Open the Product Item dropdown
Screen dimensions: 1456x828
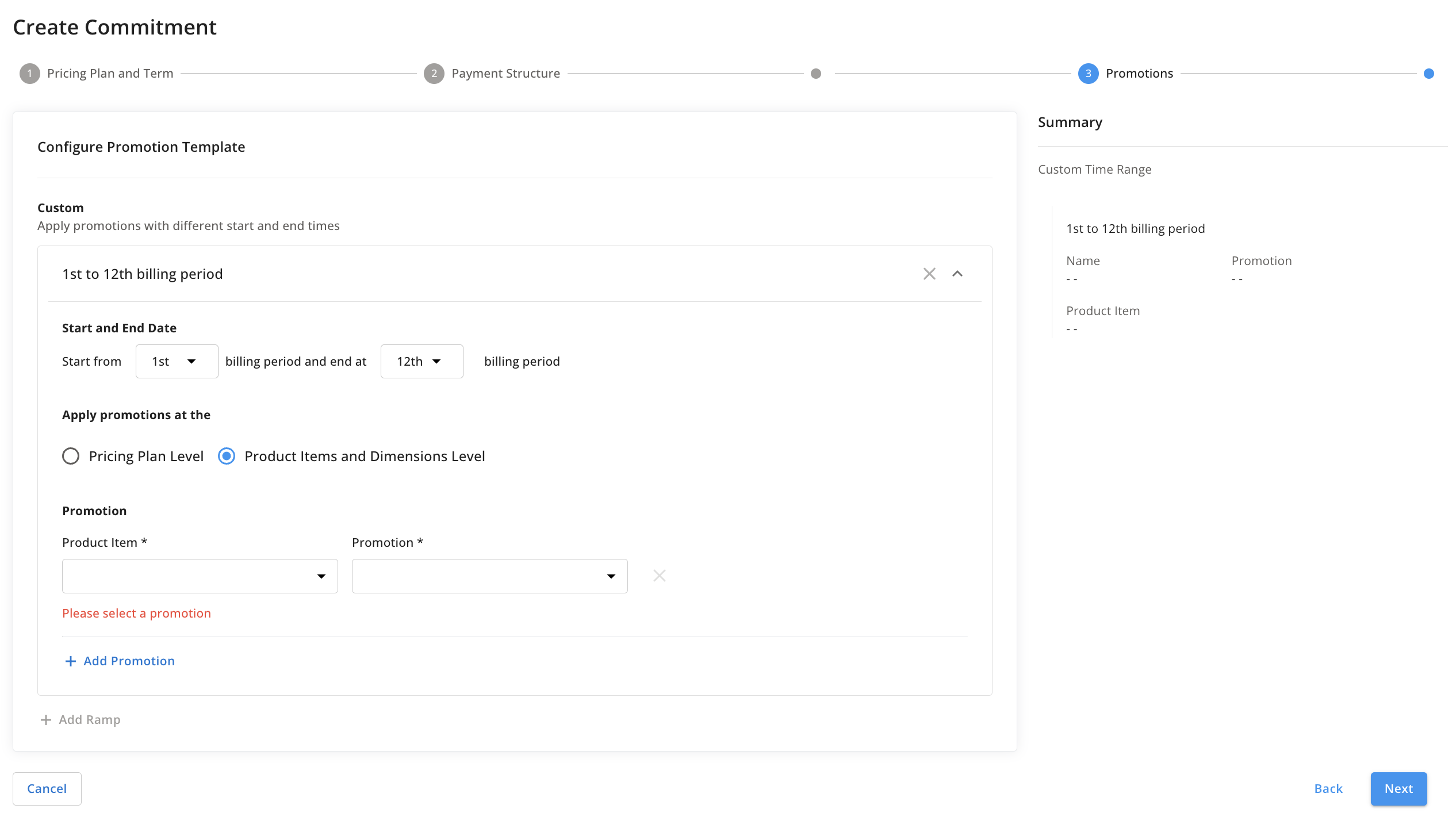click(x=200, y=576)
